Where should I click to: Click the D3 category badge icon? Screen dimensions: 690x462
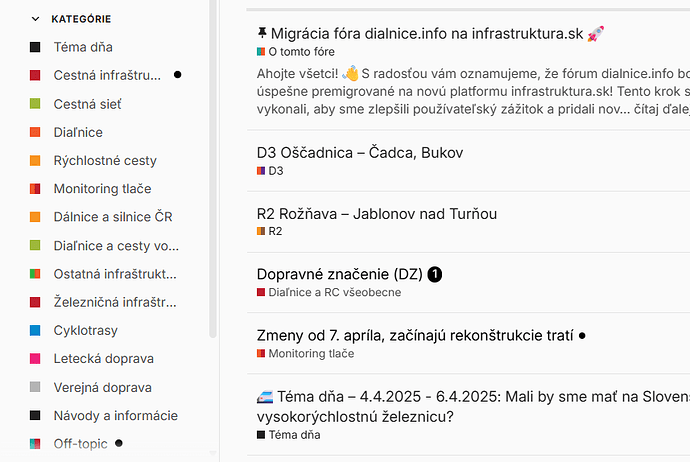261,171
